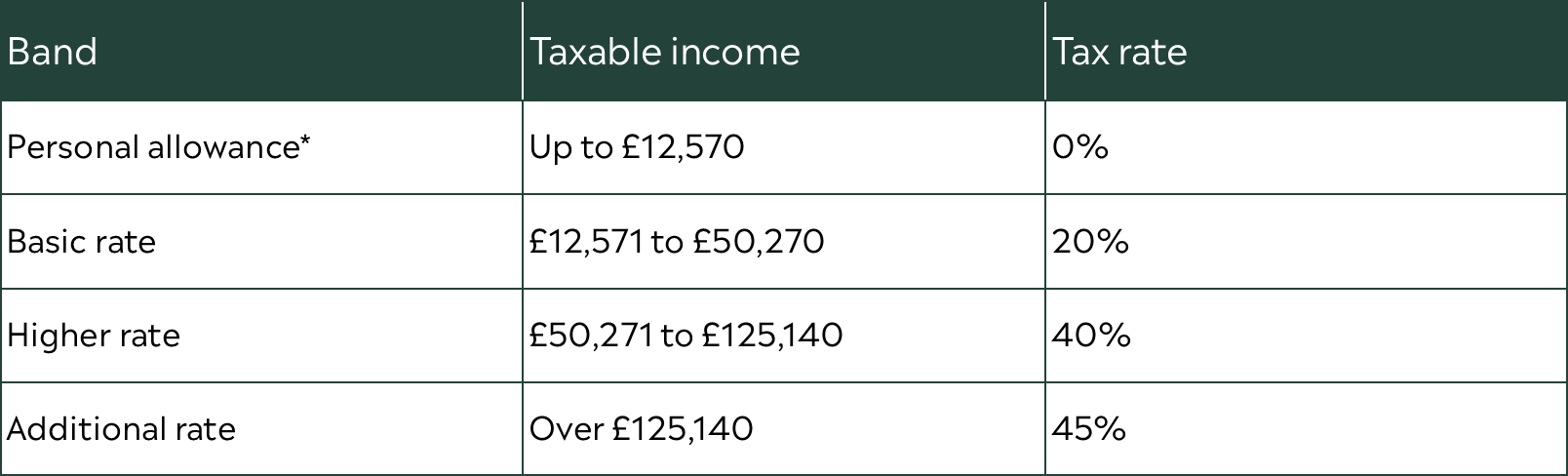1568x476 pixels.
Task: Click the "Basic rate" band cell
Action: pyautogui.click(x=82, y=241)
